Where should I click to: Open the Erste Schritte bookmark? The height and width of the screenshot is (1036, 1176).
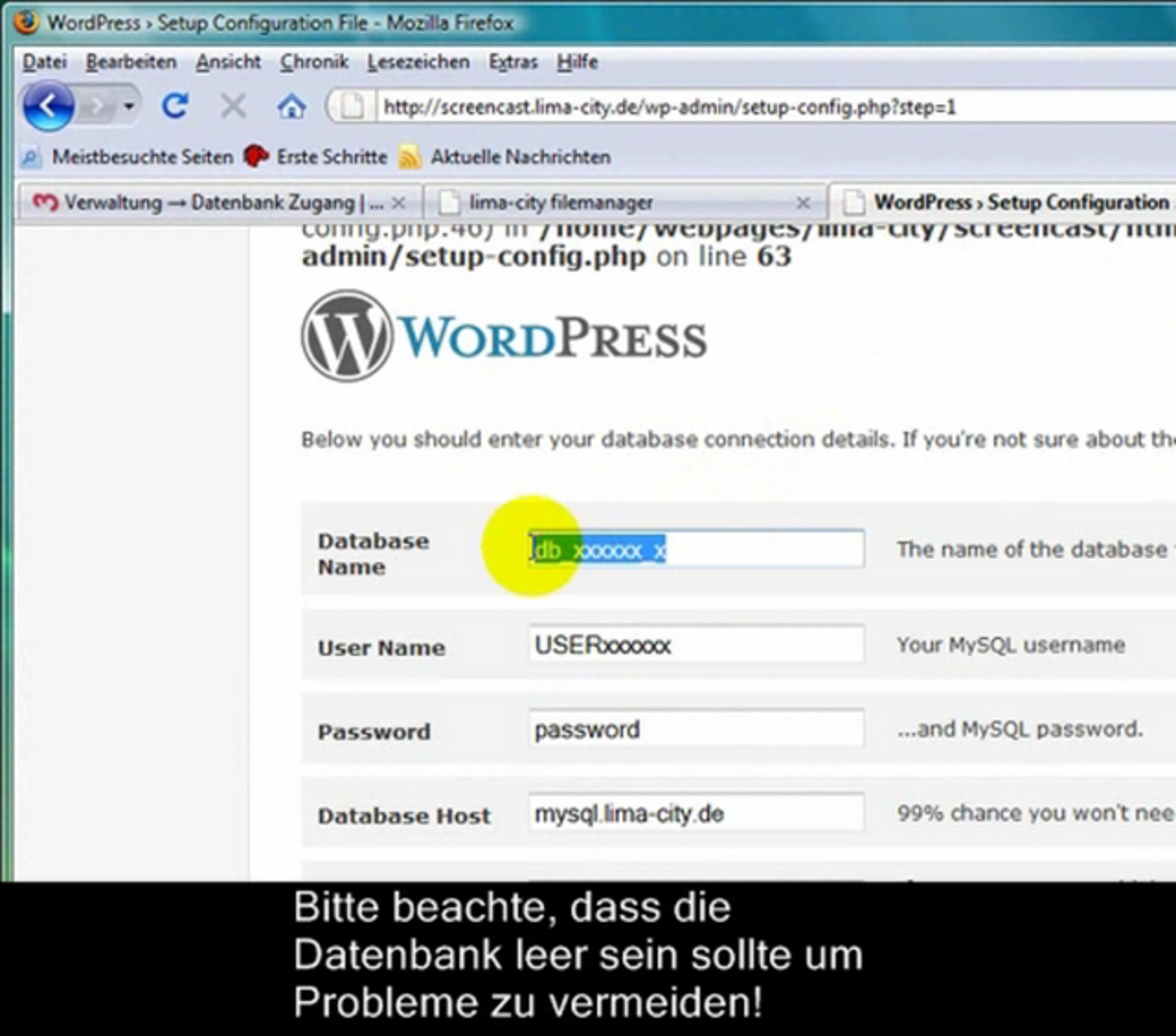pyautogui.click(x=315, y=157)
